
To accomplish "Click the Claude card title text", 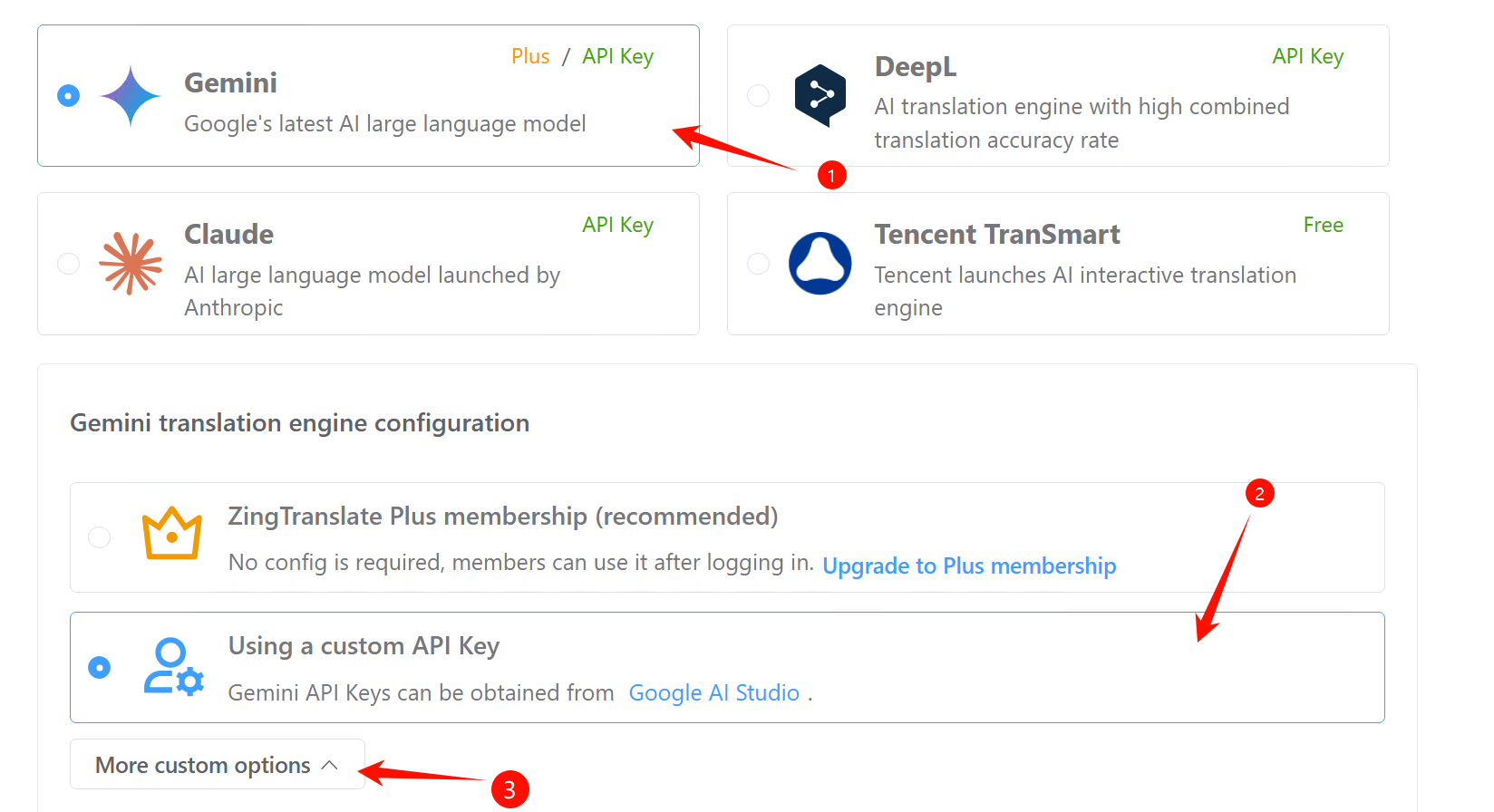I will click(228, 234).
